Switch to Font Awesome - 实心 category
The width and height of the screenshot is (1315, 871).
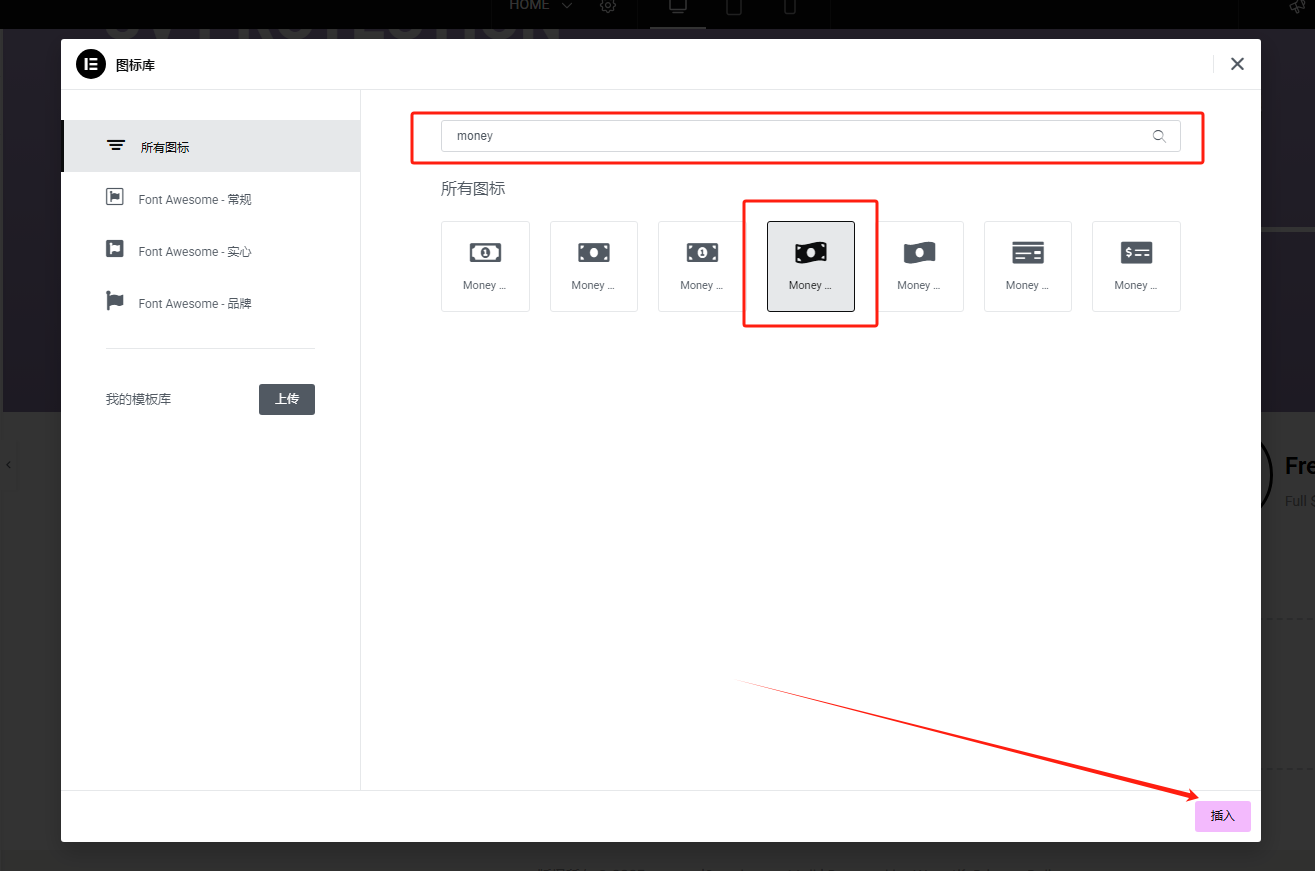point(194,251)
